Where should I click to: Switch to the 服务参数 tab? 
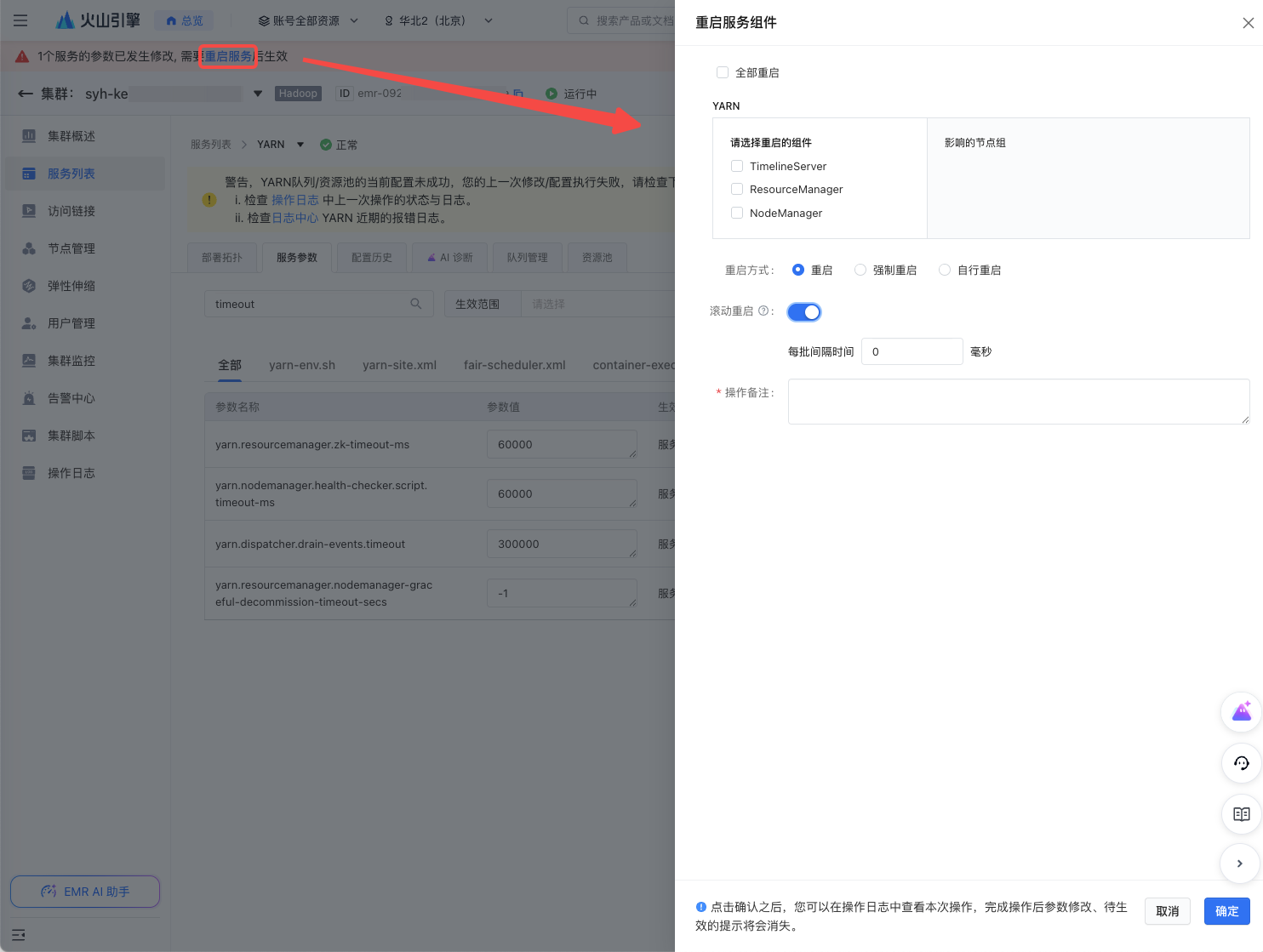pyautogui.click(x=297, y=257)
